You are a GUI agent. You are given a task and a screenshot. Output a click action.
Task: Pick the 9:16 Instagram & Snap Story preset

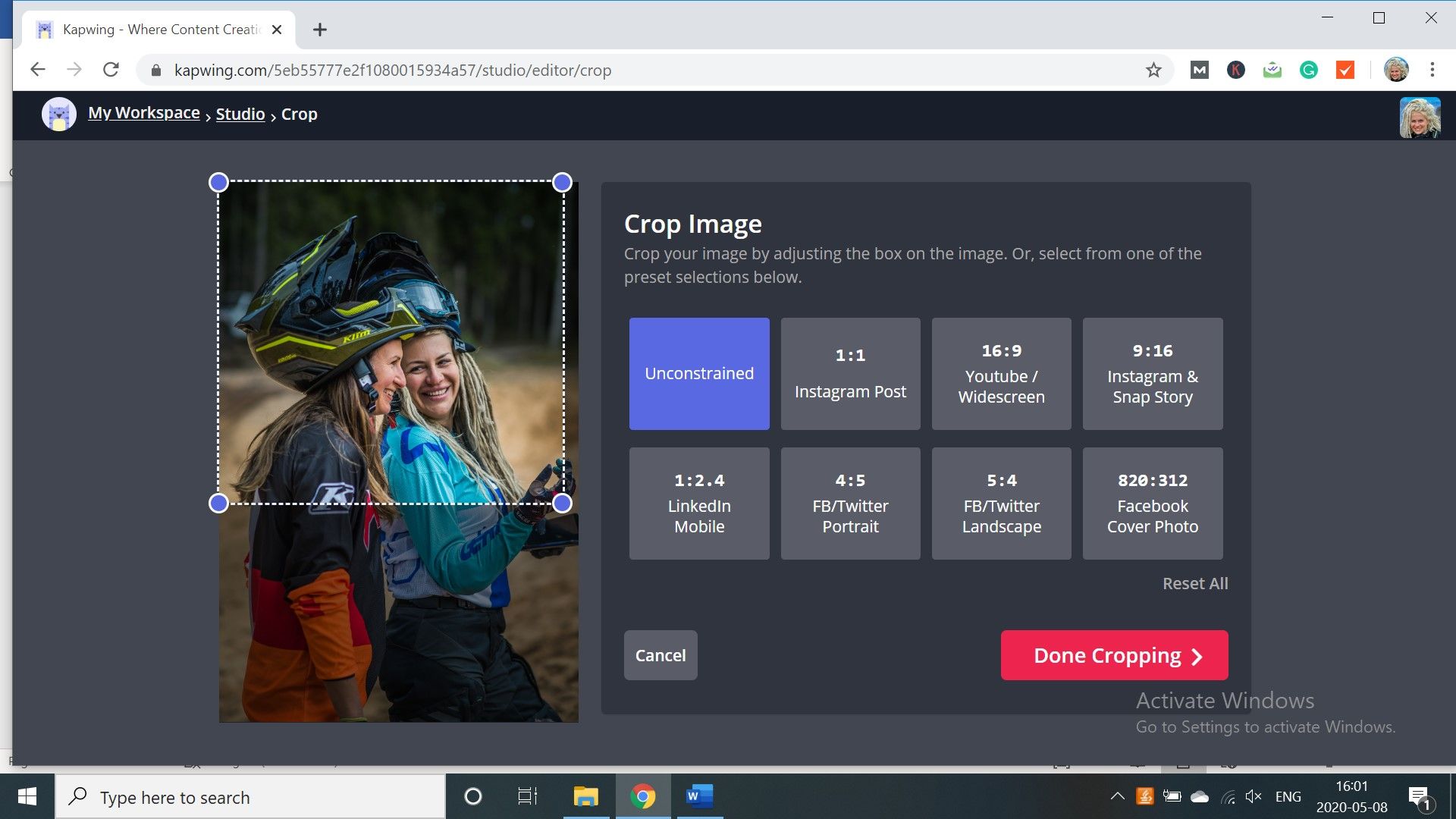point(1152,374)
